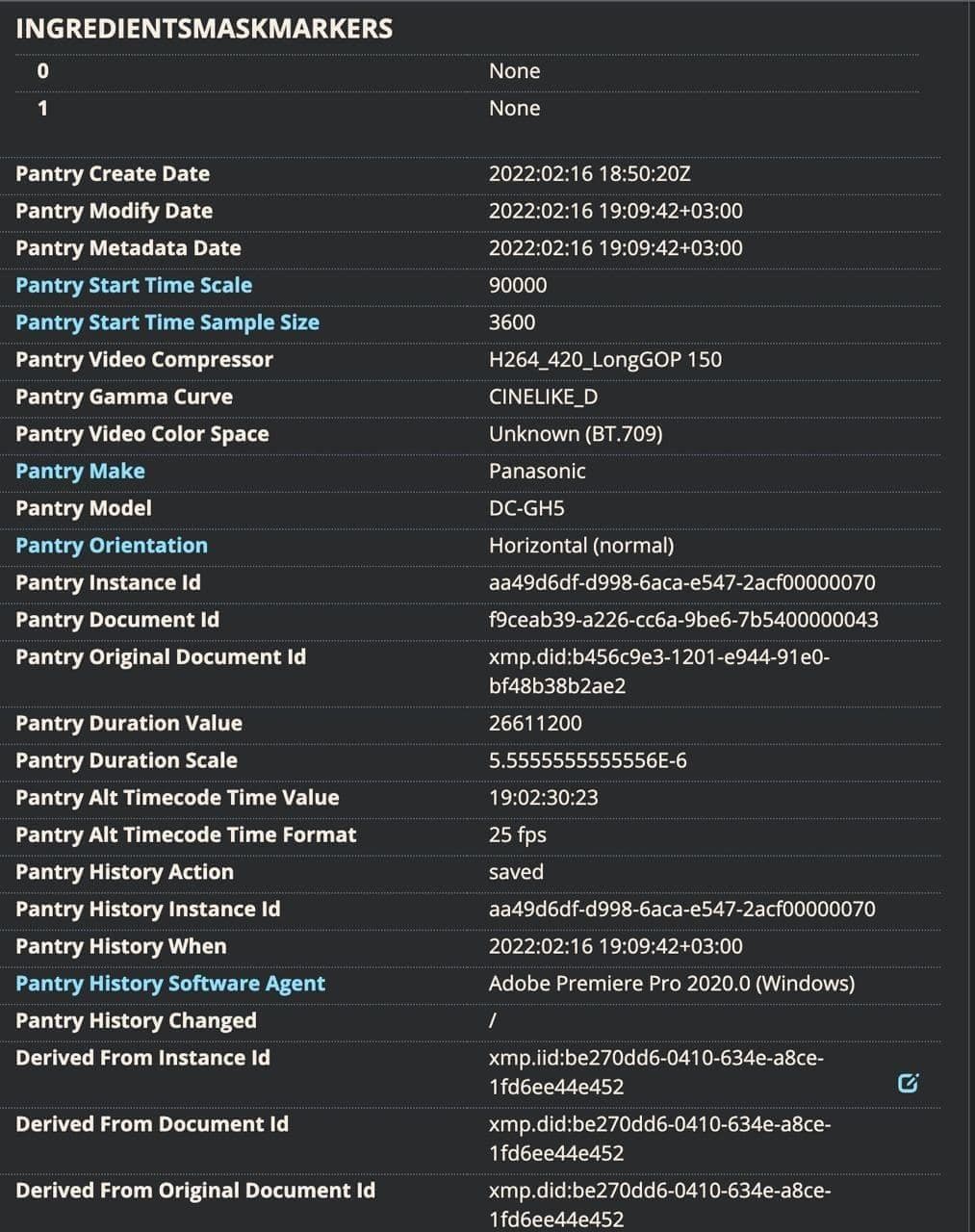Click the Pantry Create Date label
This screenshot has height=1232, width=975.
[113, 173]
